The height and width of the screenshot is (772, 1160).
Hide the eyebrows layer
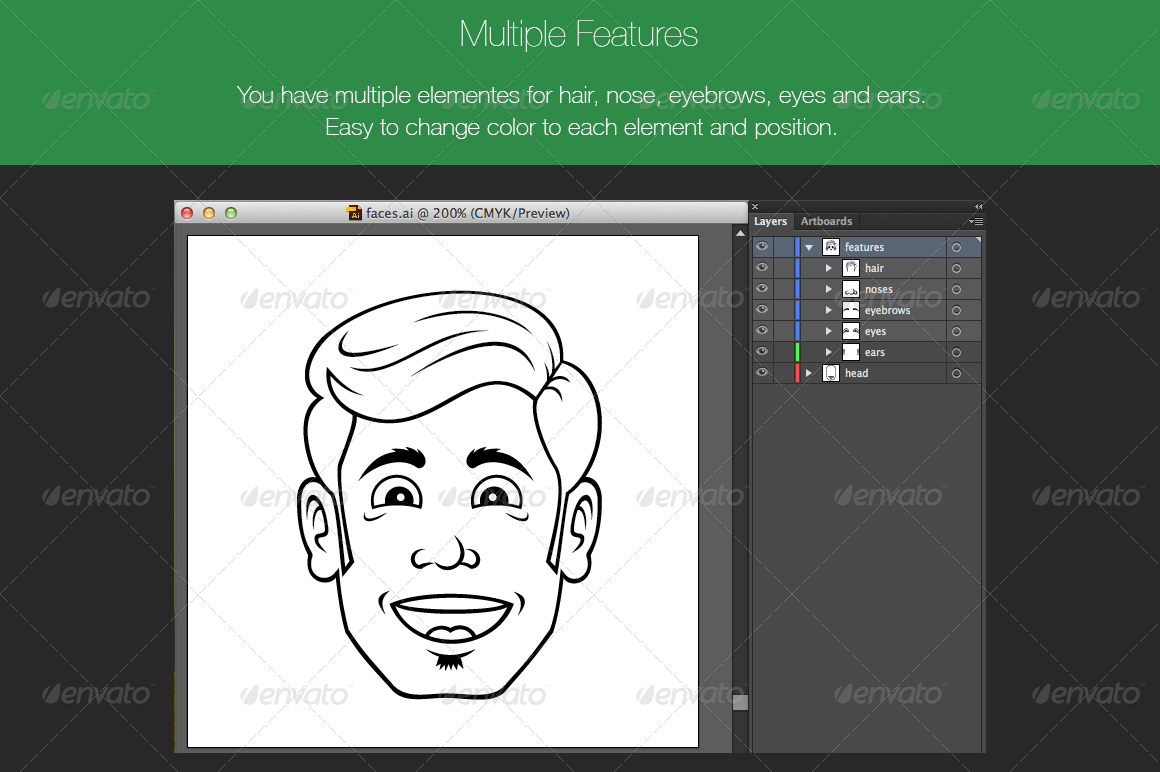(x=762, y=309)
